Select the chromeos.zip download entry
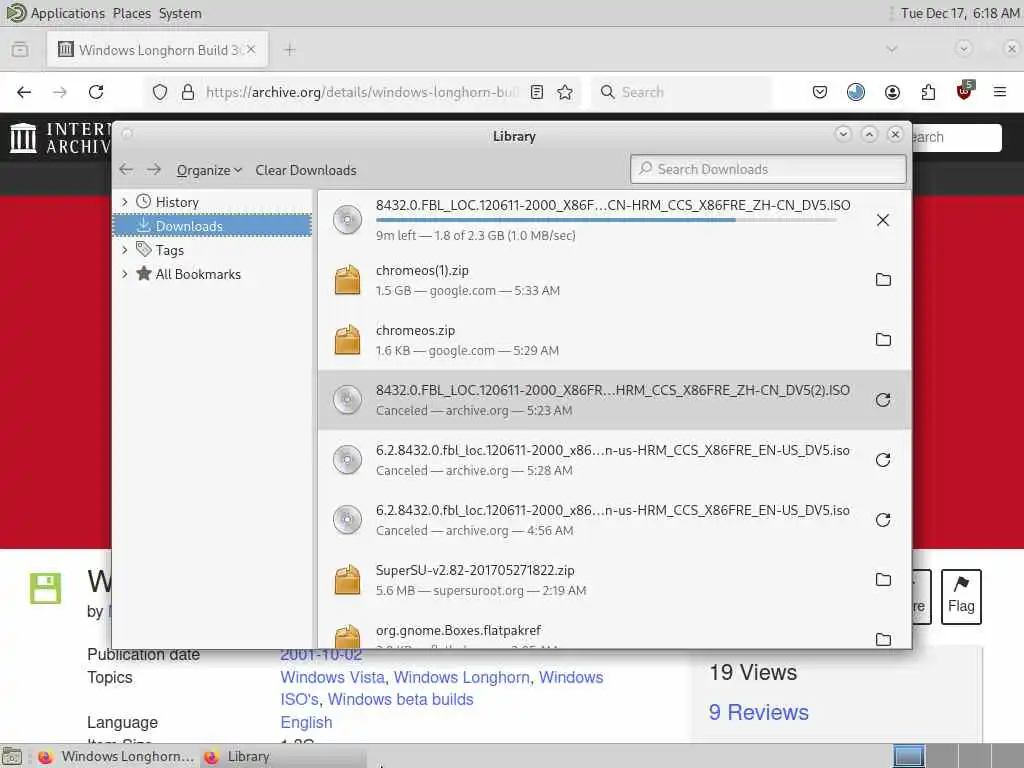The width and height of the screenshot is (1024, 768). (x=614, y=340)
